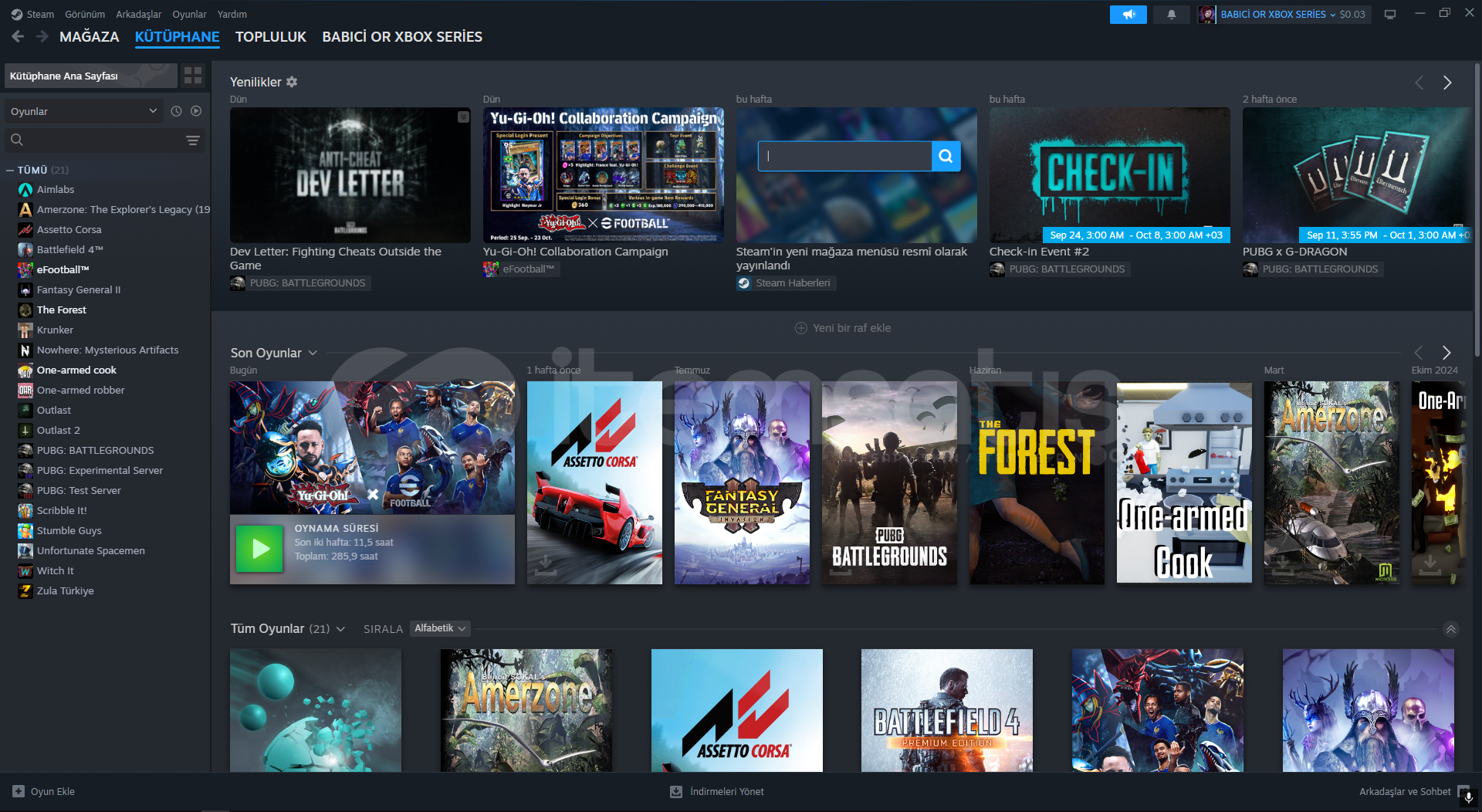Viewport: 1482px width, 812px height.
Task: Go to Kütüphane Ana Sayfası
Action: [x=91, y=76]
